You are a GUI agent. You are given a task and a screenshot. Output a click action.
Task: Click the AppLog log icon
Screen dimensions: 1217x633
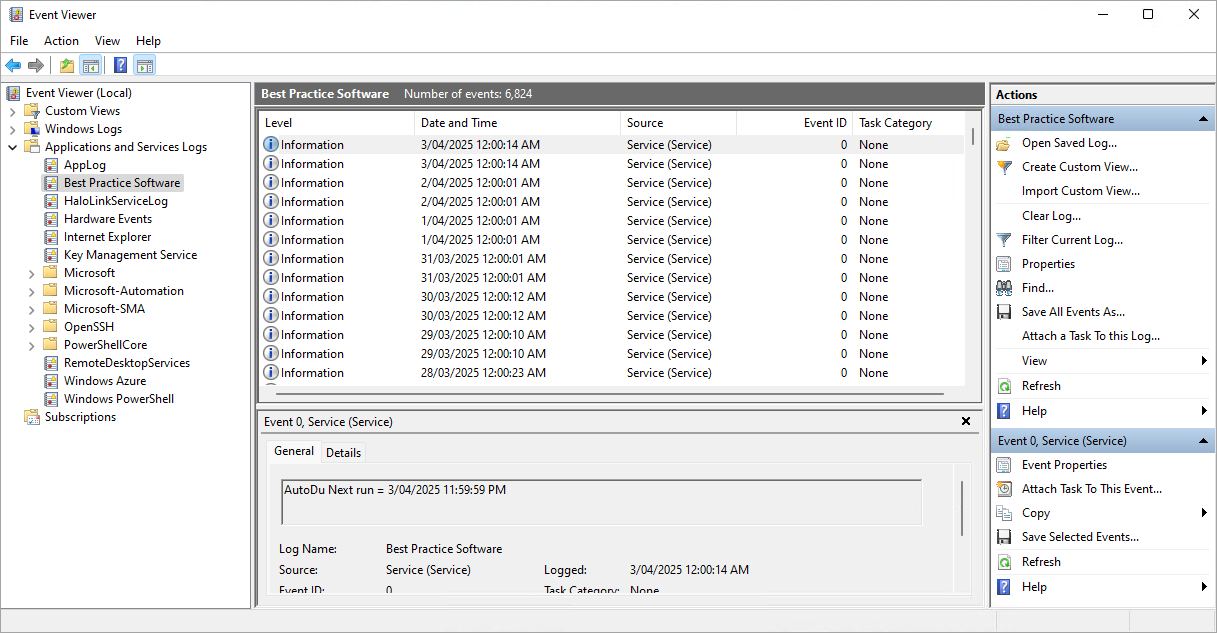52,165
